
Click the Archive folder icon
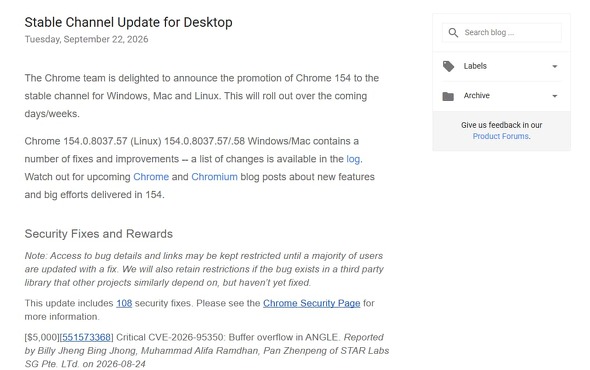[448, 96]
